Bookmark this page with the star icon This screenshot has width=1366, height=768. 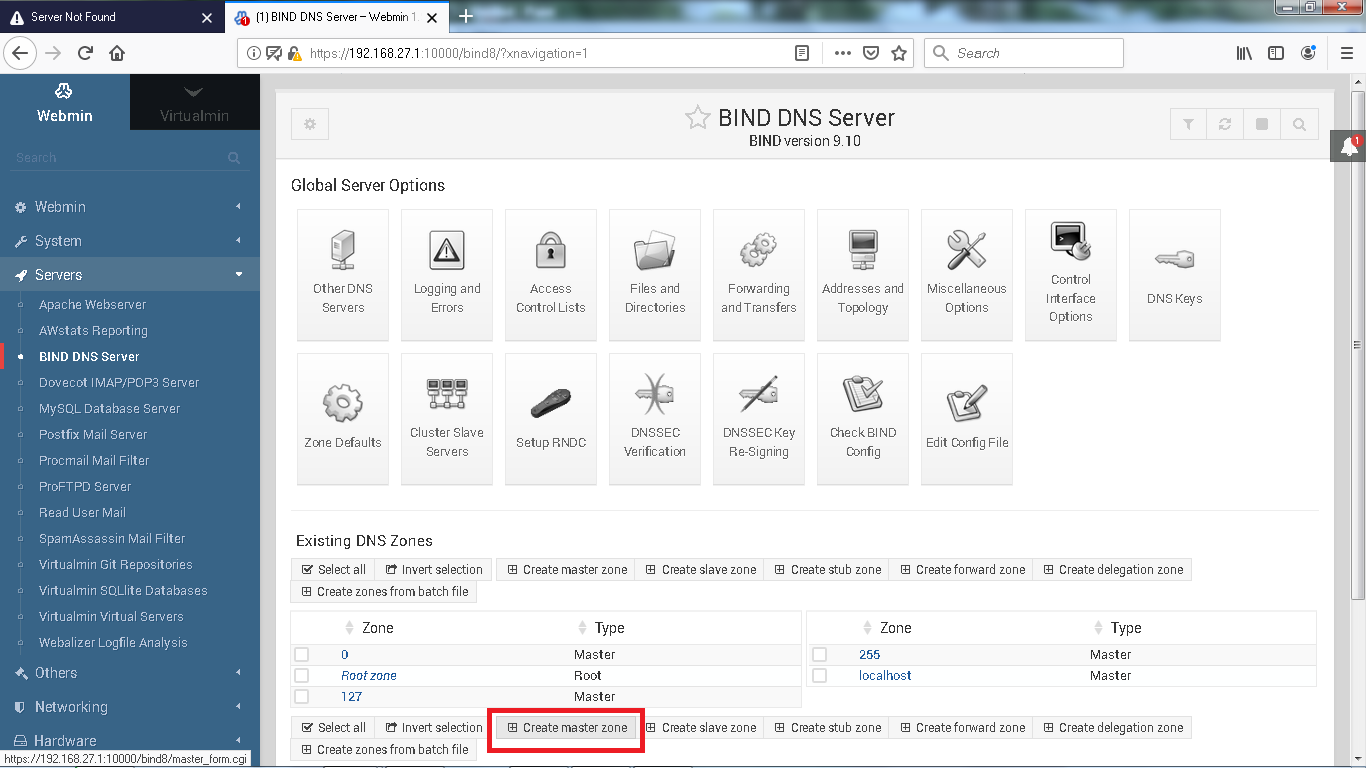[x=899, y=53]
